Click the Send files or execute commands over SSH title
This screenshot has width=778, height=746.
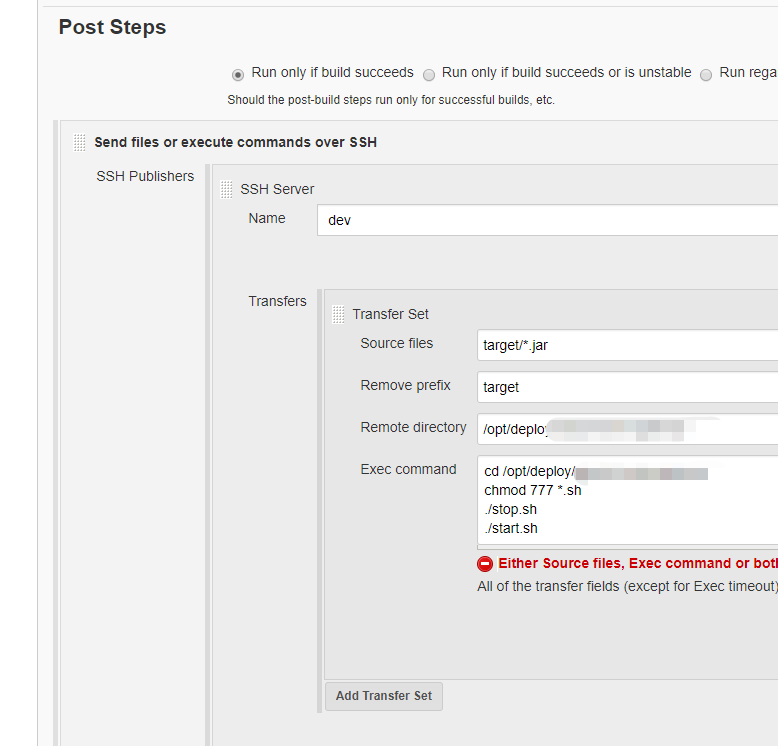(235, 142)
